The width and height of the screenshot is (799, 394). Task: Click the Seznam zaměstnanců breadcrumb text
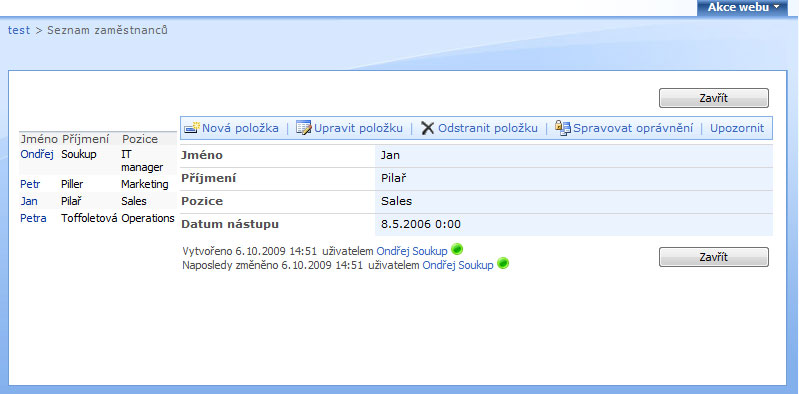coord(108,30)
